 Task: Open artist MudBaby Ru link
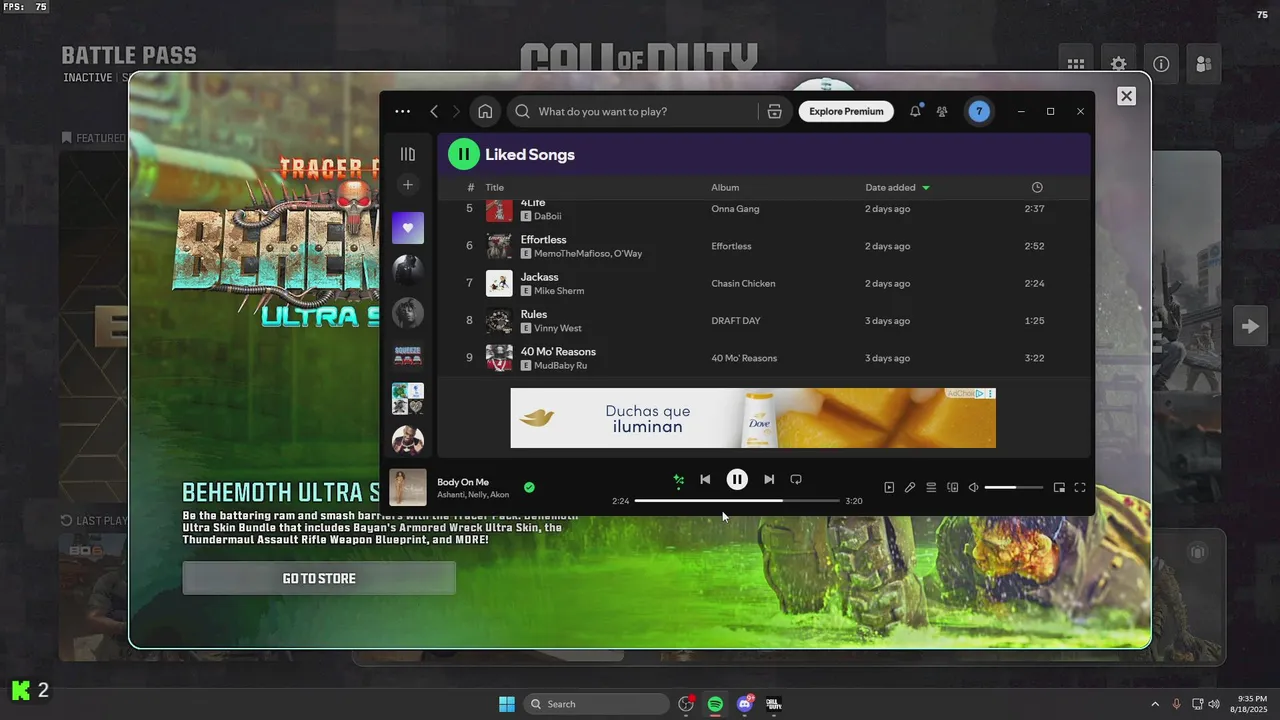click(560, 366)
